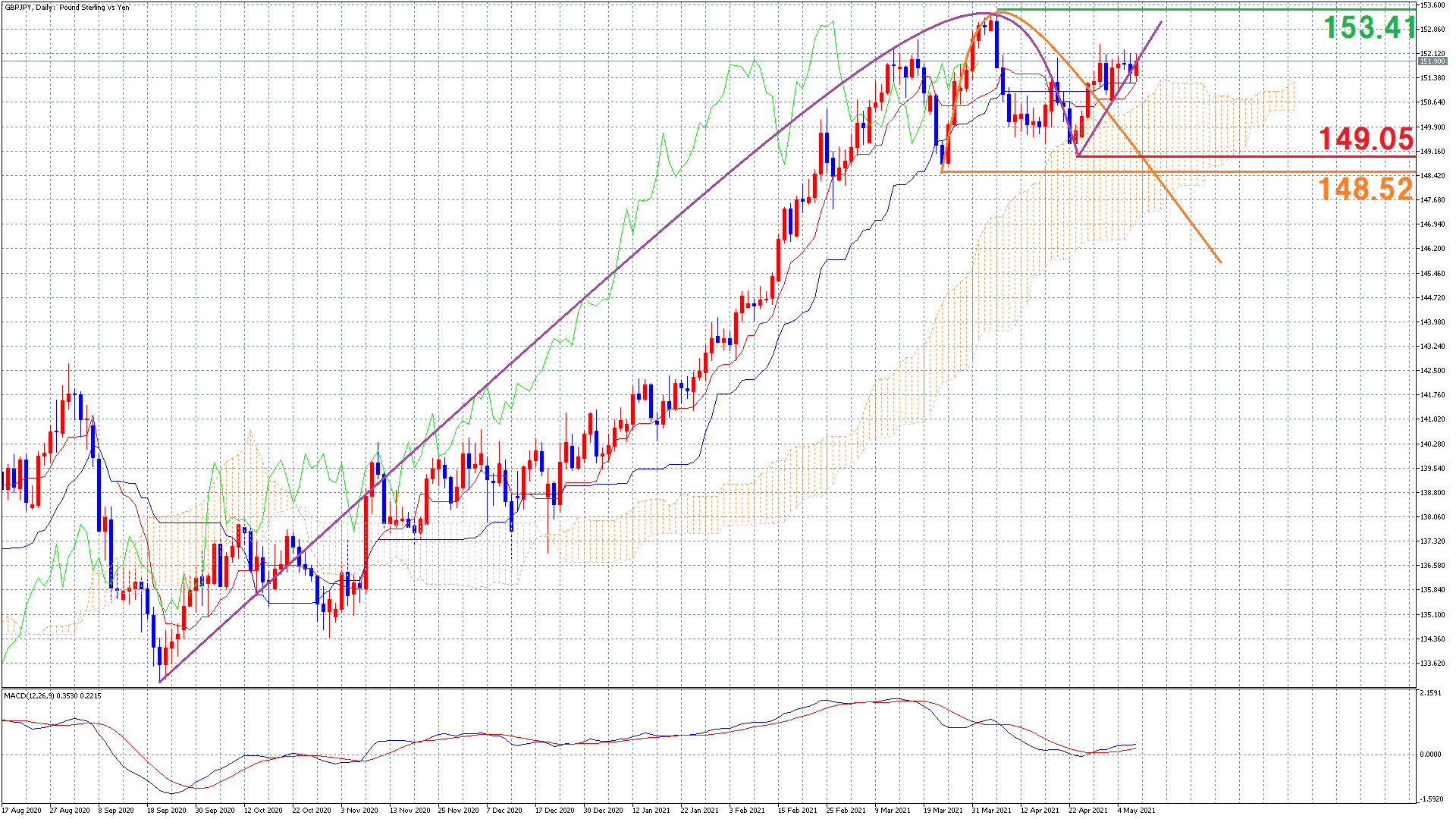Click the 17 Aug 2020 date label
1456x819 pixels.
click(x=21, y=810)
